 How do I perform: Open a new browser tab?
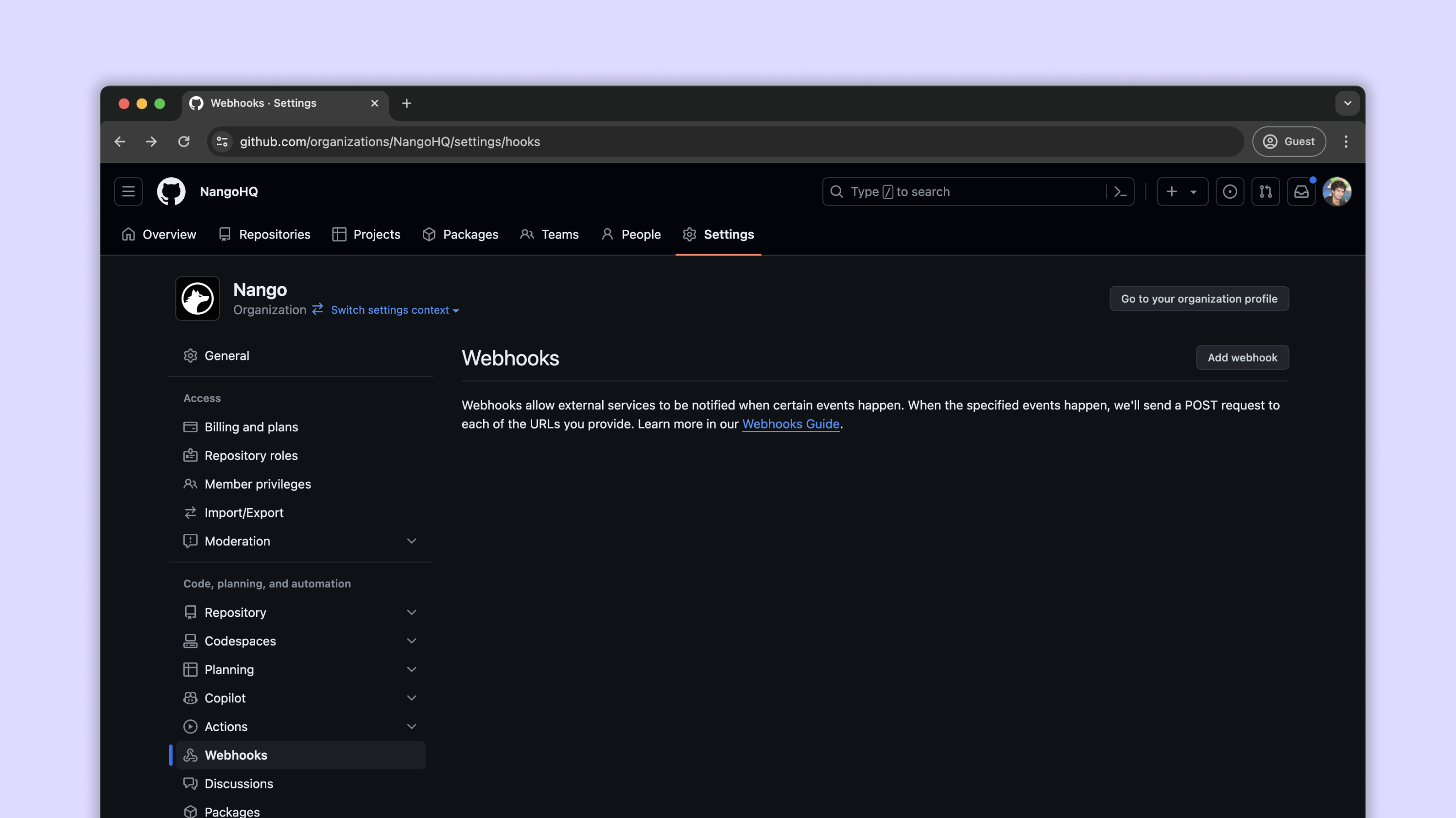tap(406, 103)
